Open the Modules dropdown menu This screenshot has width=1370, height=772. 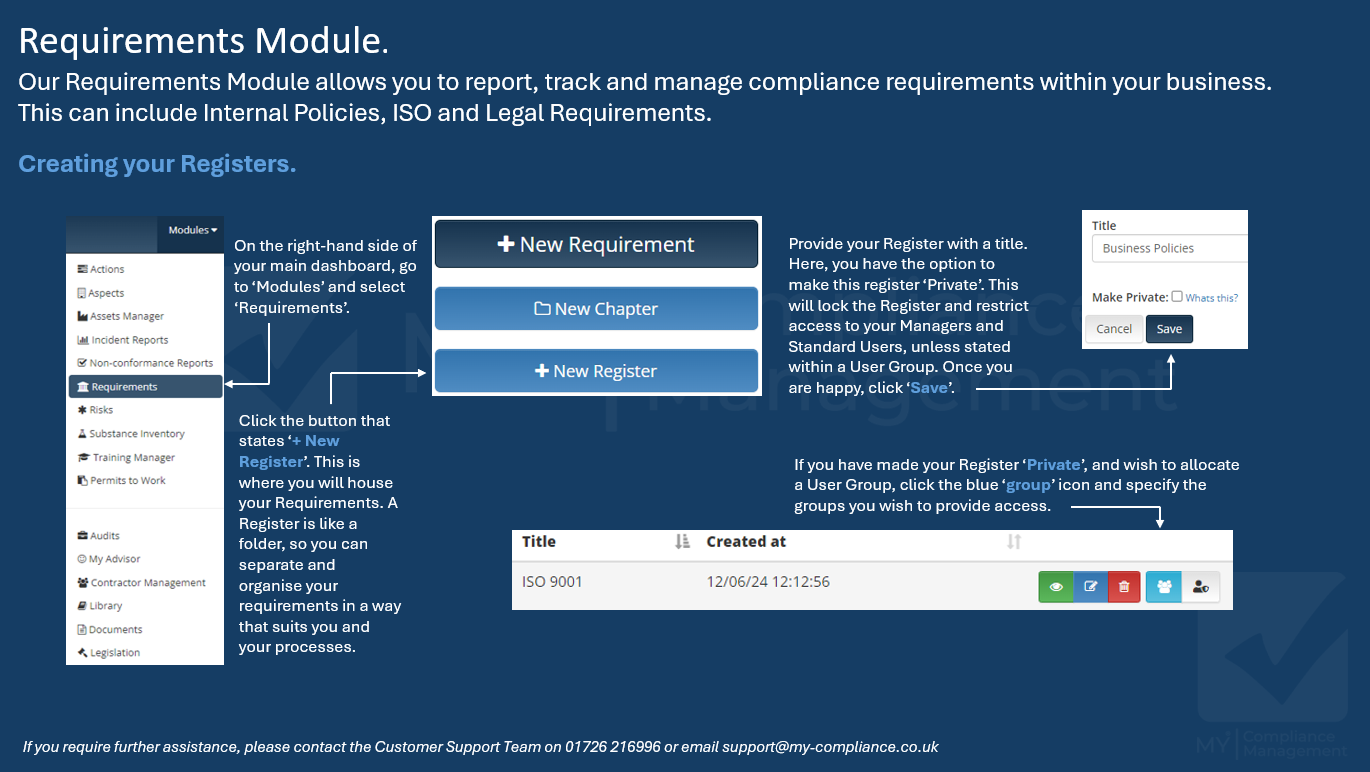(x=192, y=230)
